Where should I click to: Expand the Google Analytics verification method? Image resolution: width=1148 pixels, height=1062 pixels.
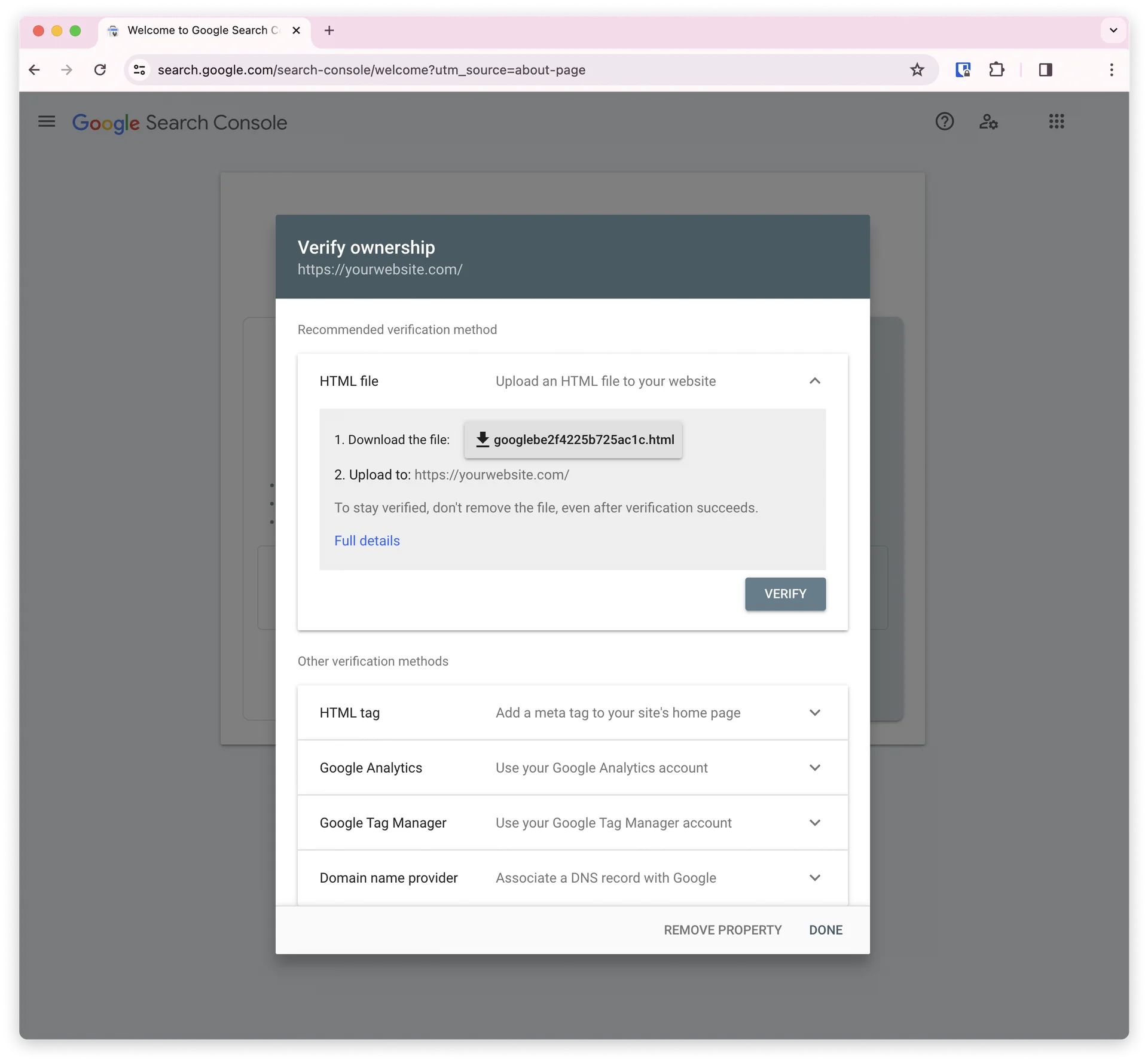[x=815, y=768]
